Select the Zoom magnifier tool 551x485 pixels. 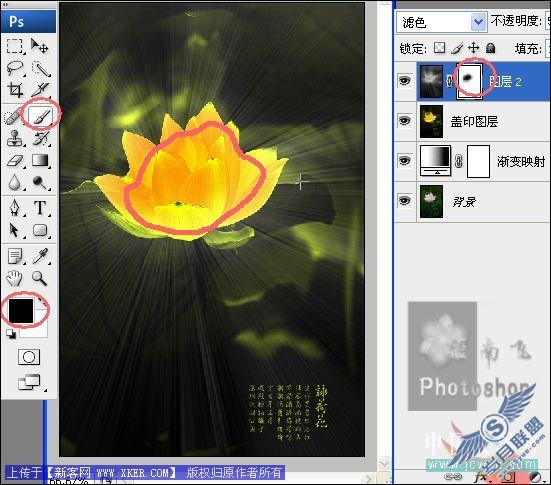click(x=39, y=278)
